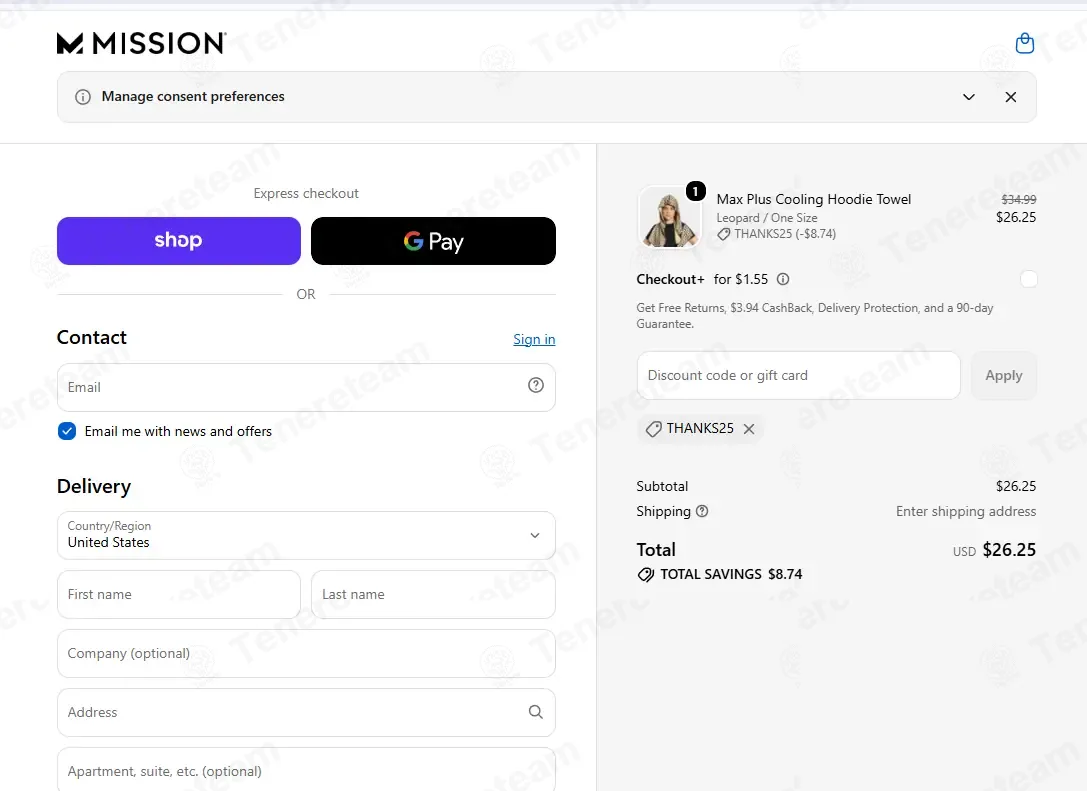Focus the Address input field

tap(306, 713)
